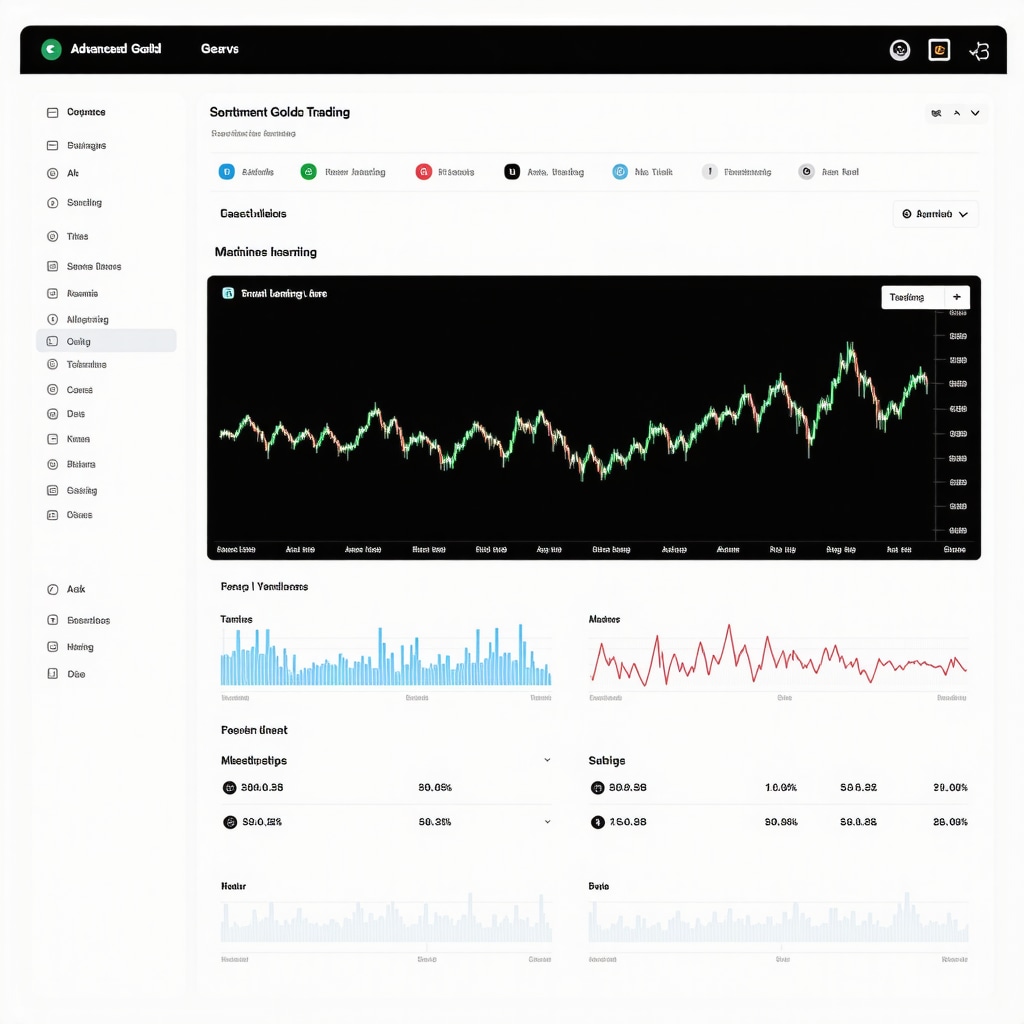Select the Aan Rael tab
1024x1024 pixels.
pos(829,172)
